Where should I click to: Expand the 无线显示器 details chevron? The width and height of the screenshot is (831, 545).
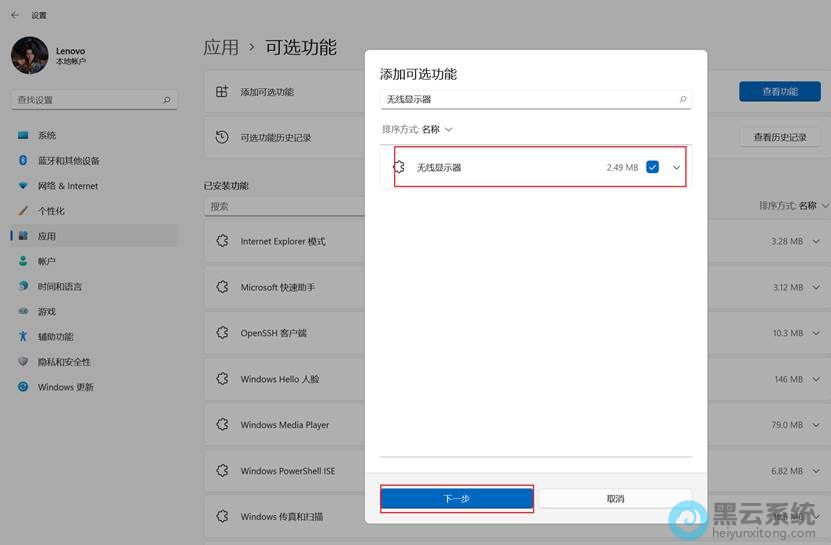pyautogui.click(x=676, y=168)
